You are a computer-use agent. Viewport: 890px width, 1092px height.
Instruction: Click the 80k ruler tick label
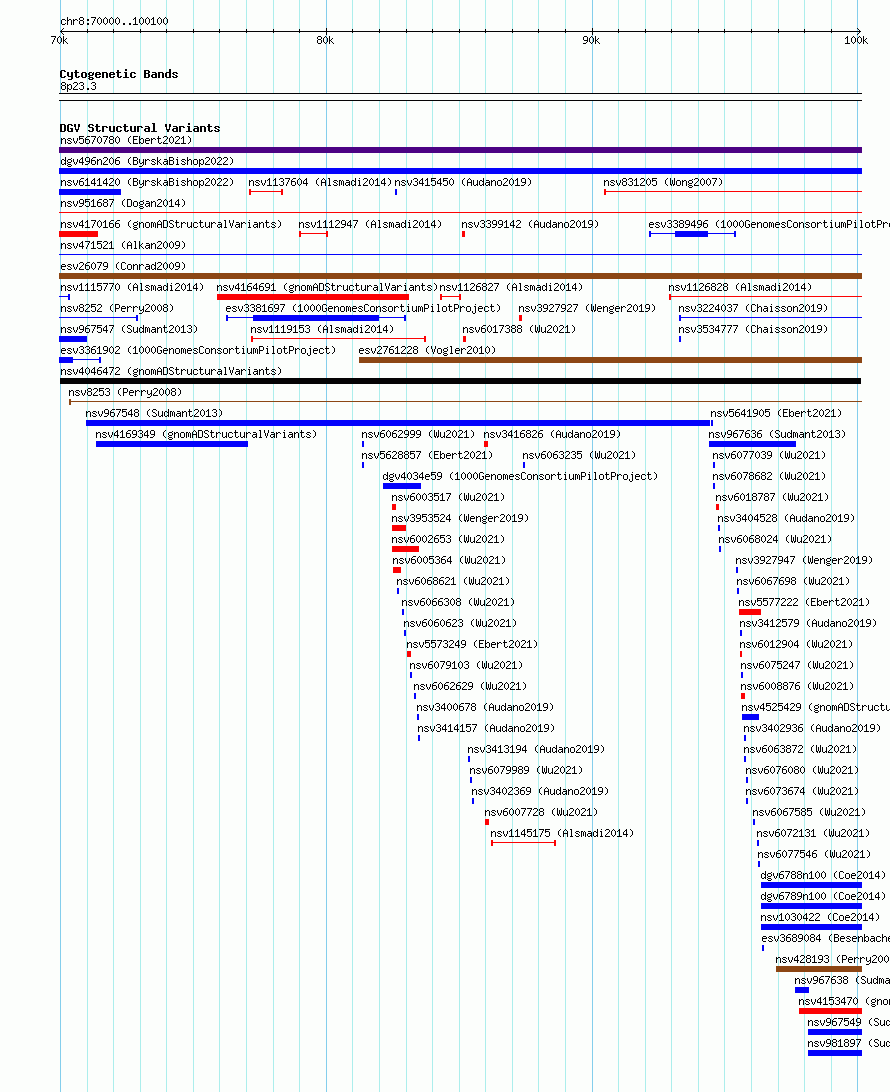coord(325,40)
